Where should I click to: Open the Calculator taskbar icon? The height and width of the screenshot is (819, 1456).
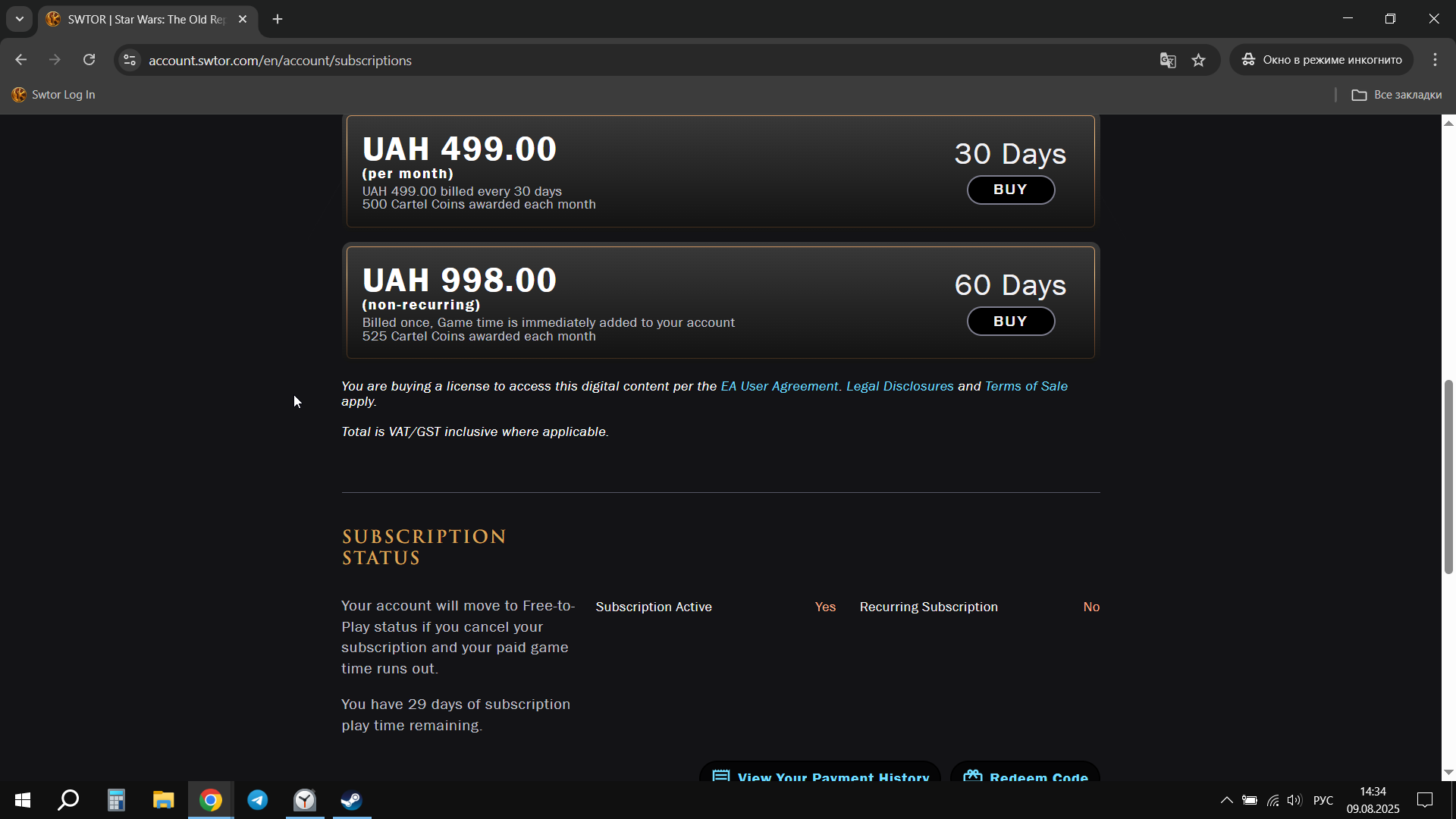(x=116, y=800)
